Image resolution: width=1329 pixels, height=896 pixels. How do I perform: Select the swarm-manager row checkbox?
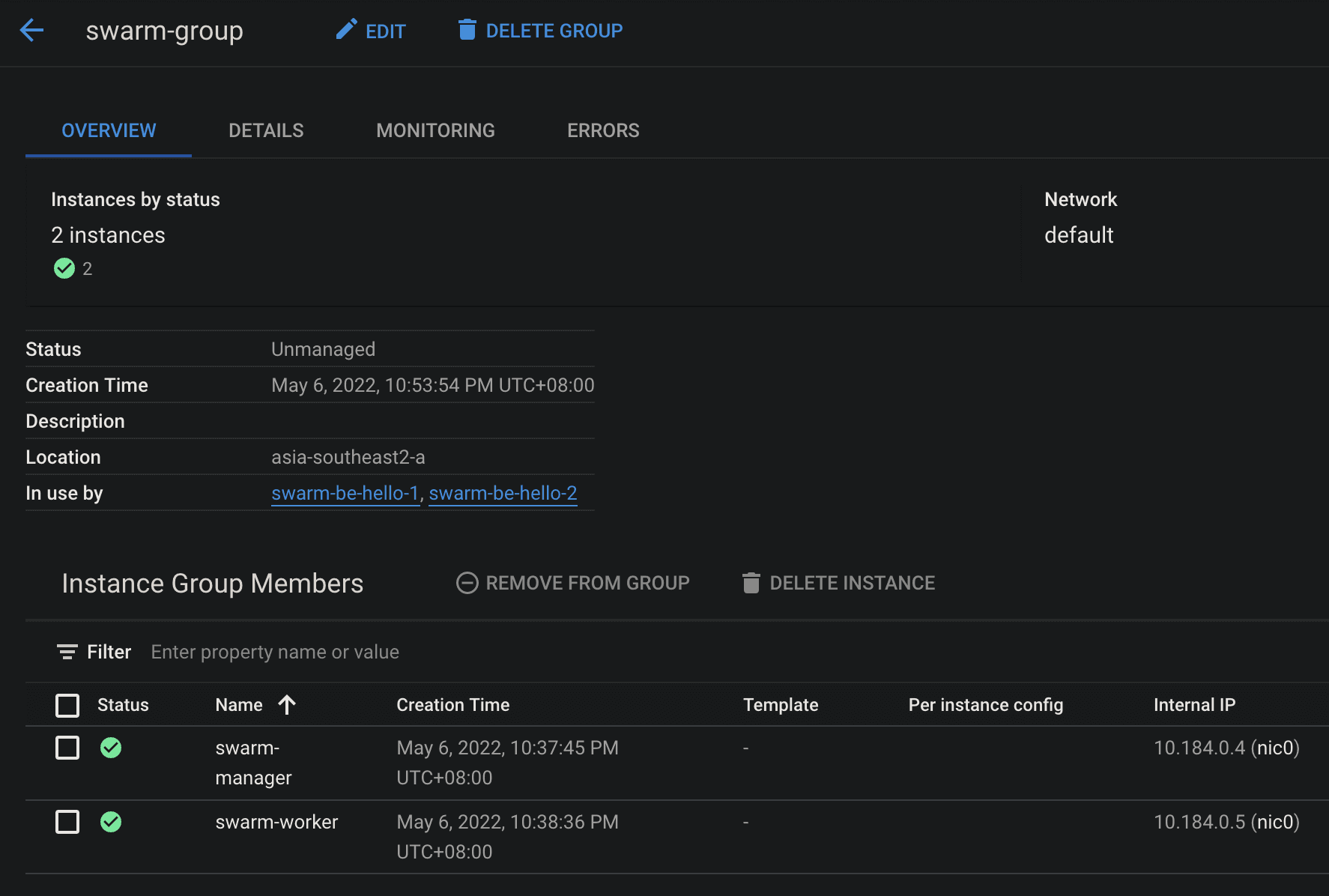(x=67, y=748)
